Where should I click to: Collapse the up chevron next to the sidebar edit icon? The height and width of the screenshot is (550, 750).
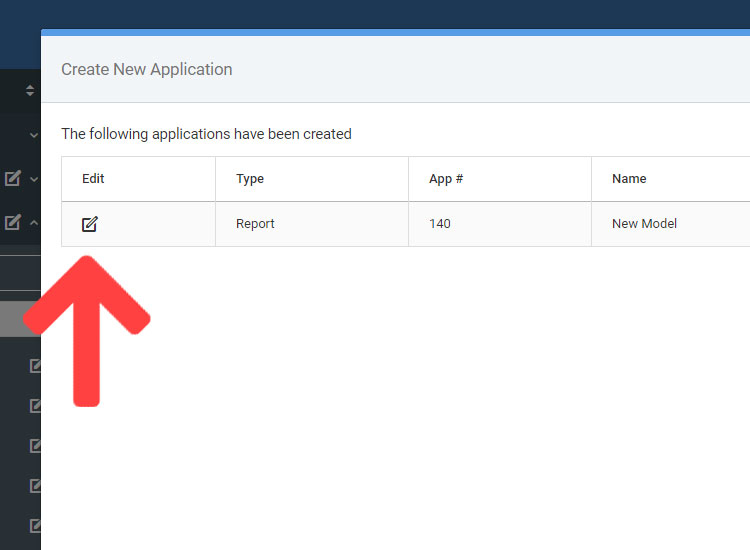(x=33, y=222)
